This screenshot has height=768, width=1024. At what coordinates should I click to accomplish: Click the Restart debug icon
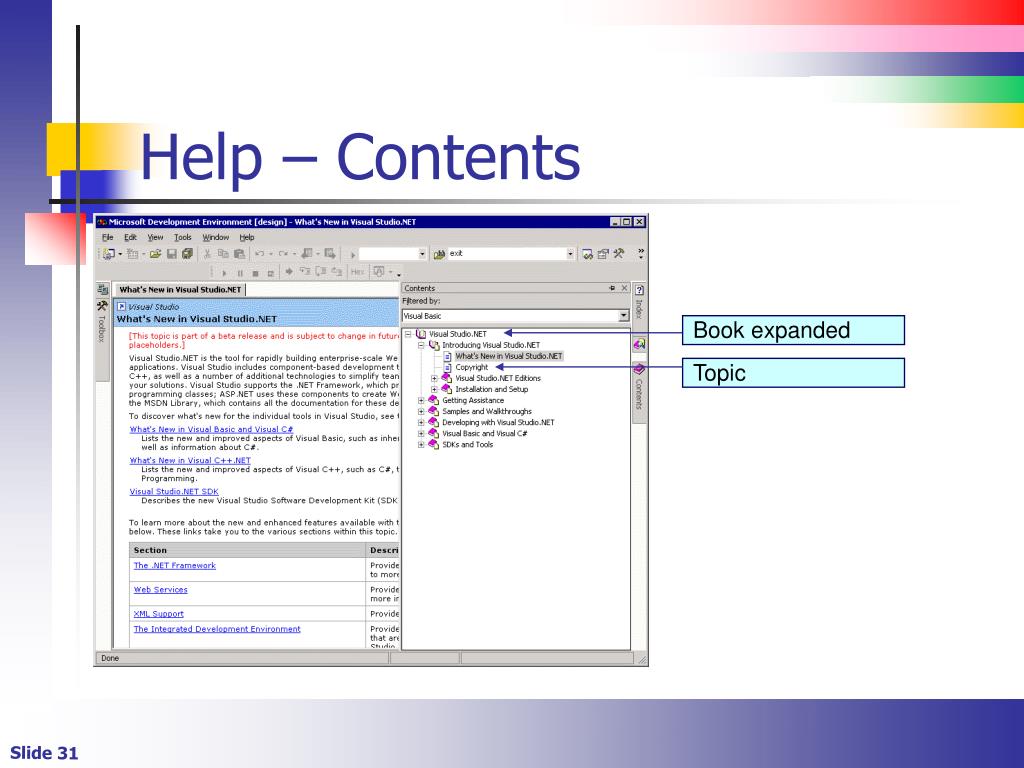tap(270, 272)
